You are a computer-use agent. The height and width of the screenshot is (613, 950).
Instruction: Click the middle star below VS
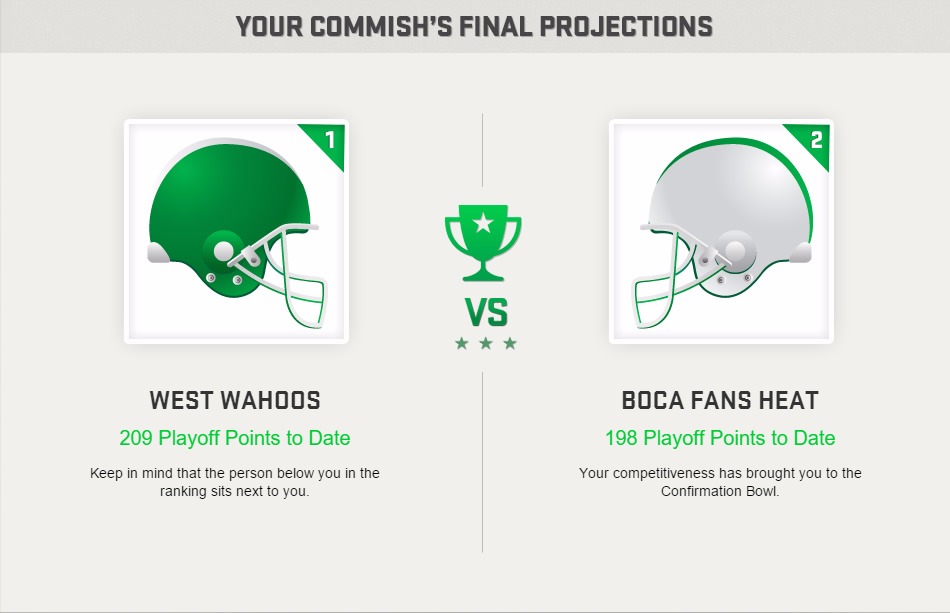click(x=486, y=343)
